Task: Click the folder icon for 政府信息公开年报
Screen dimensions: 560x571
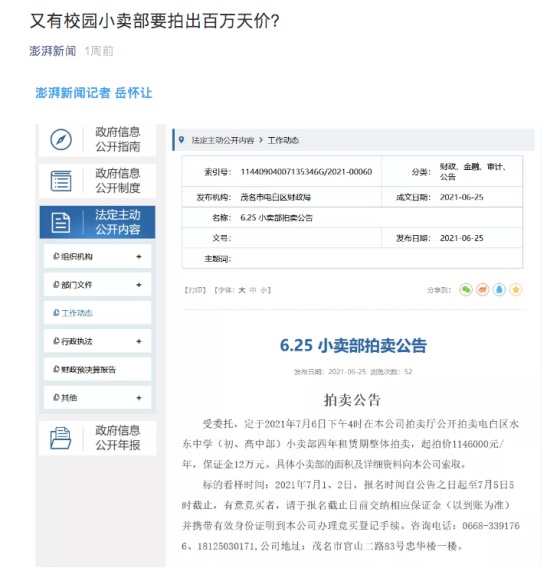Action: click(60, 438)
